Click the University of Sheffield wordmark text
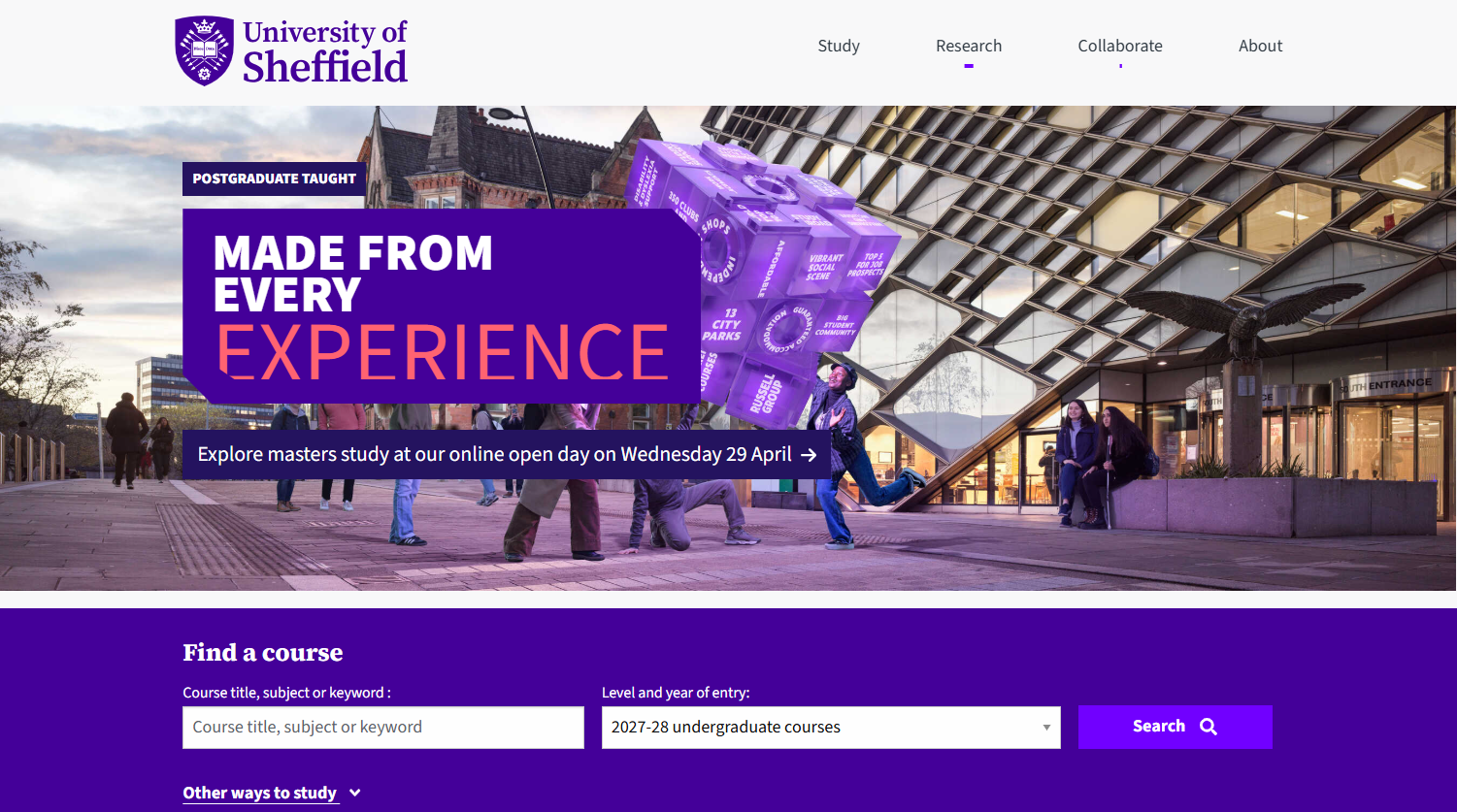 [x=325, y=51]
